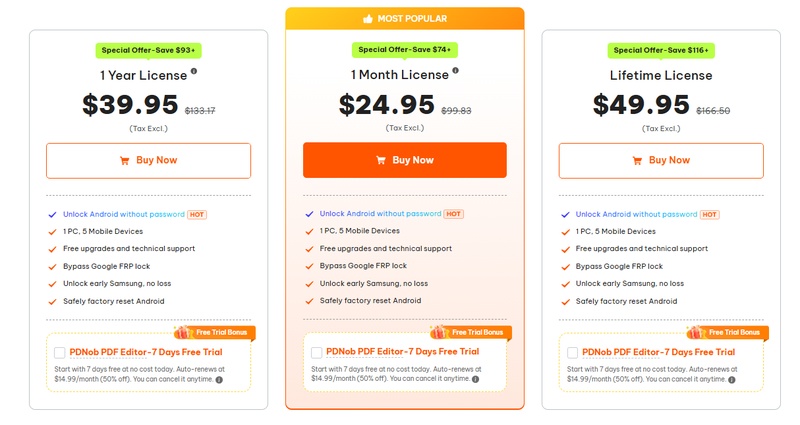Click cart icon in 1 Year Buy Now

coord(124,161)
